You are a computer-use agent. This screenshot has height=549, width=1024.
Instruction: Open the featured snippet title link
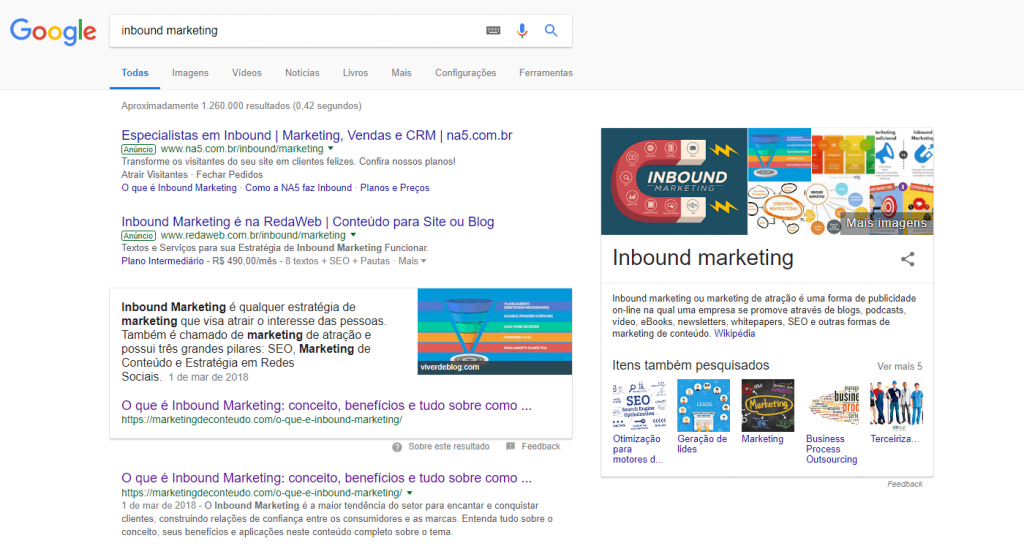coord(327,405)
